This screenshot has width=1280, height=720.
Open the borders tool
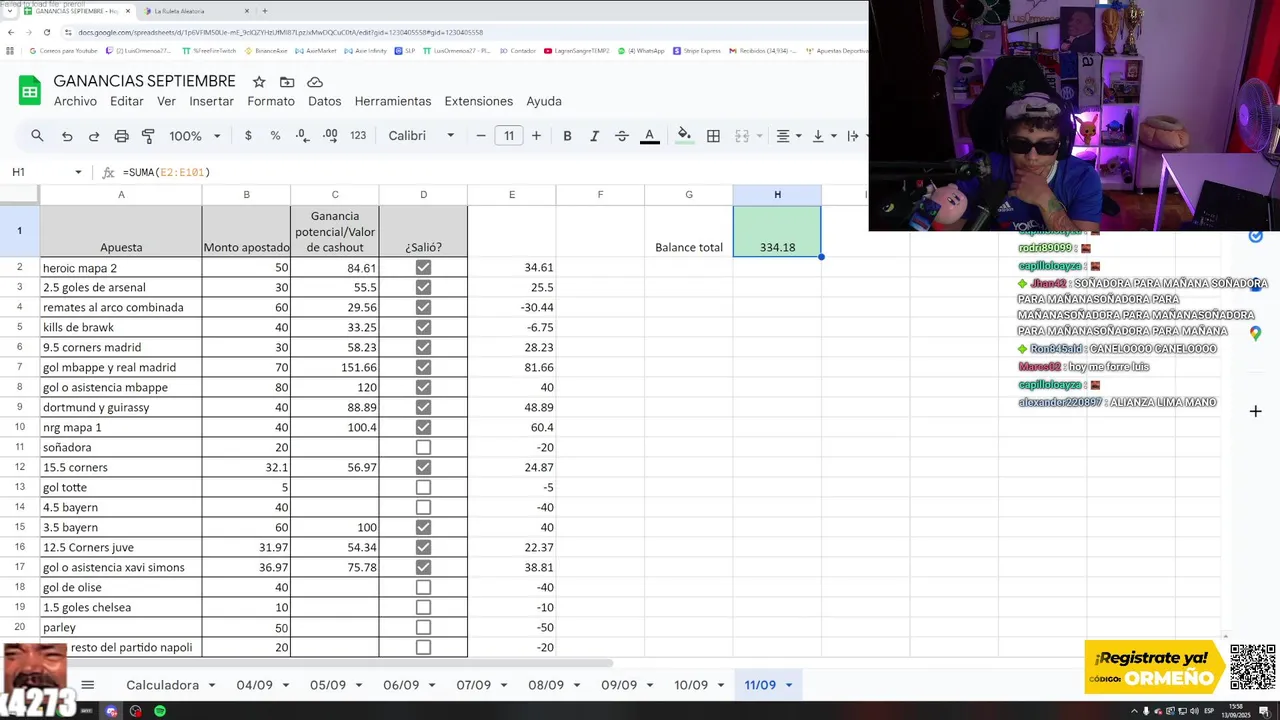713,136
